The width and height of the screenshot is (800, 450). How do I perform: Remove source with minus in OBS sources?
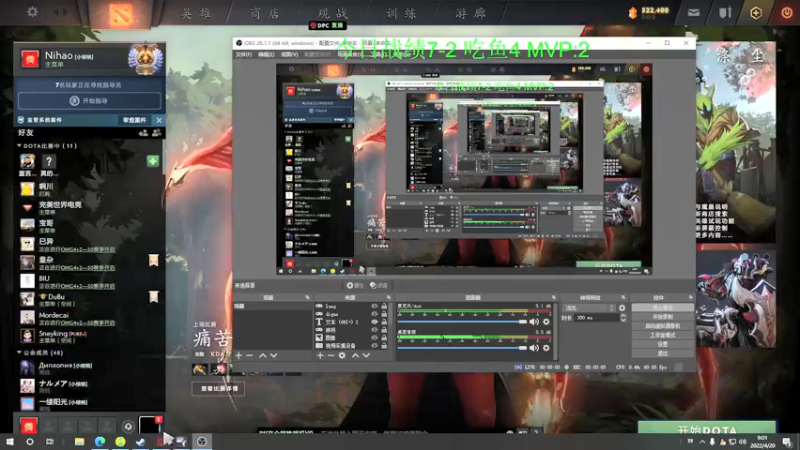331,355
